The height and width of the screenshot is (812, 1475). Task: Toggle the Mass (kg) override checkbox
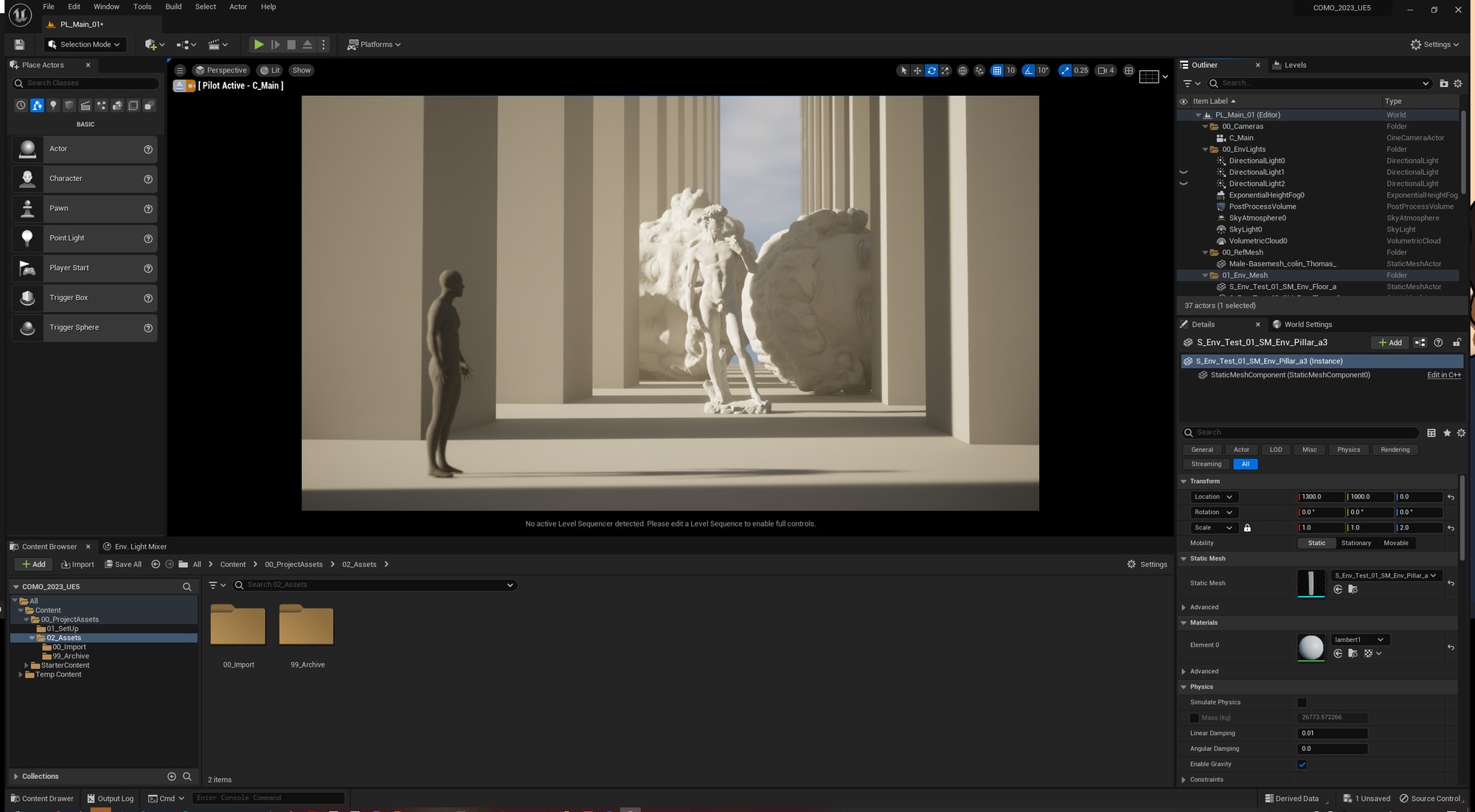1194,718
